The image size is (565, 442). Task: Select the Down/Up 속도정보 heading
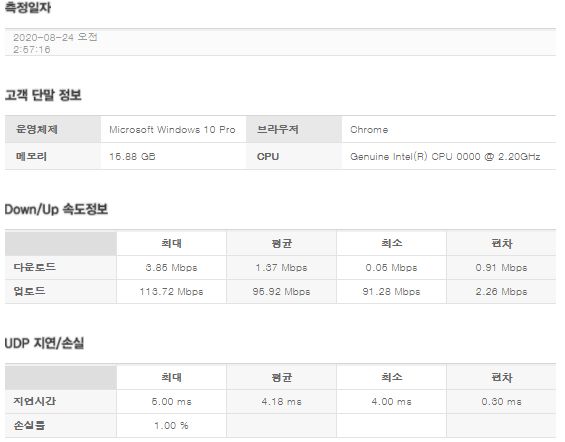[x=56, y=209]
